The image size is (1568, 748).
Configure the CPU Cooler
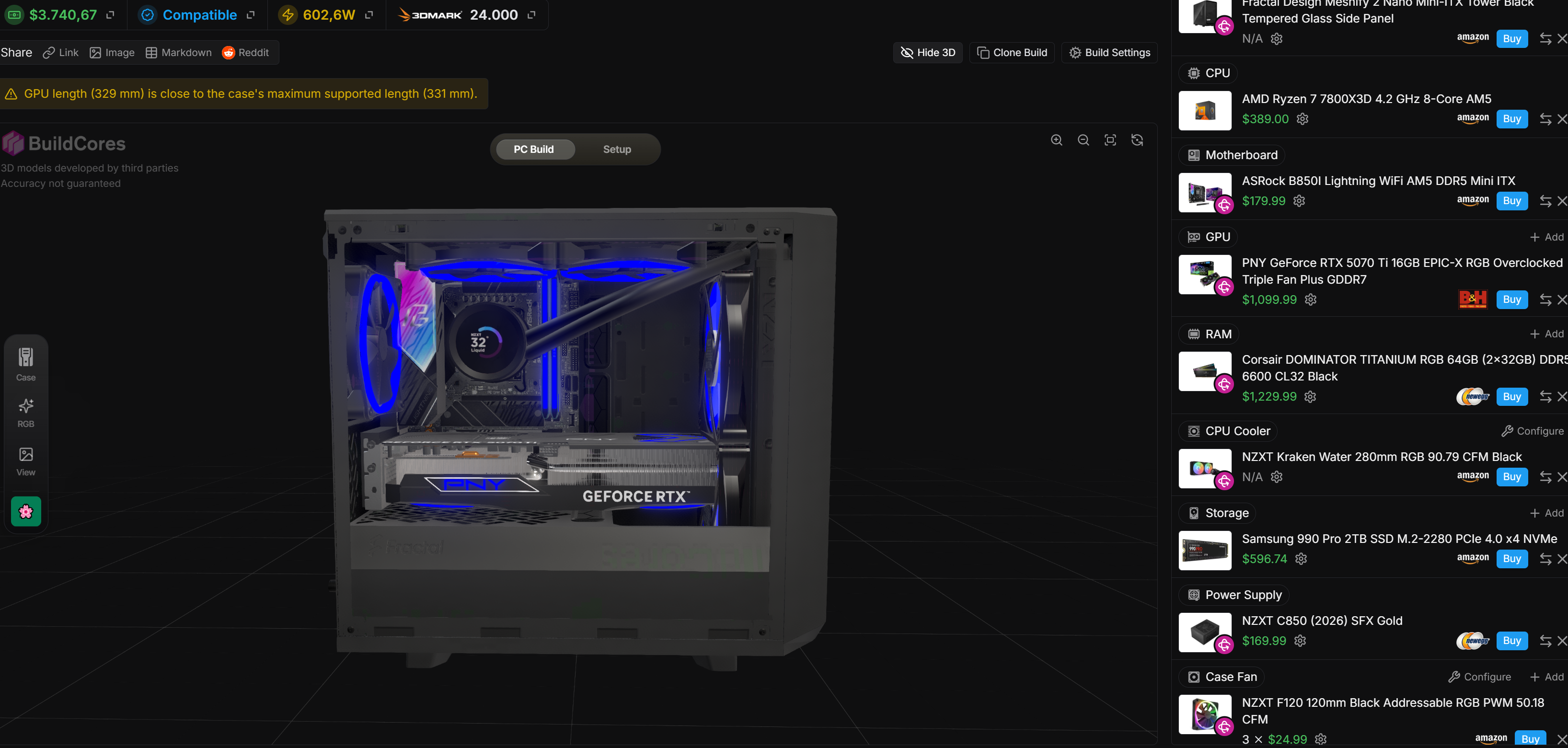(1532, 431)
